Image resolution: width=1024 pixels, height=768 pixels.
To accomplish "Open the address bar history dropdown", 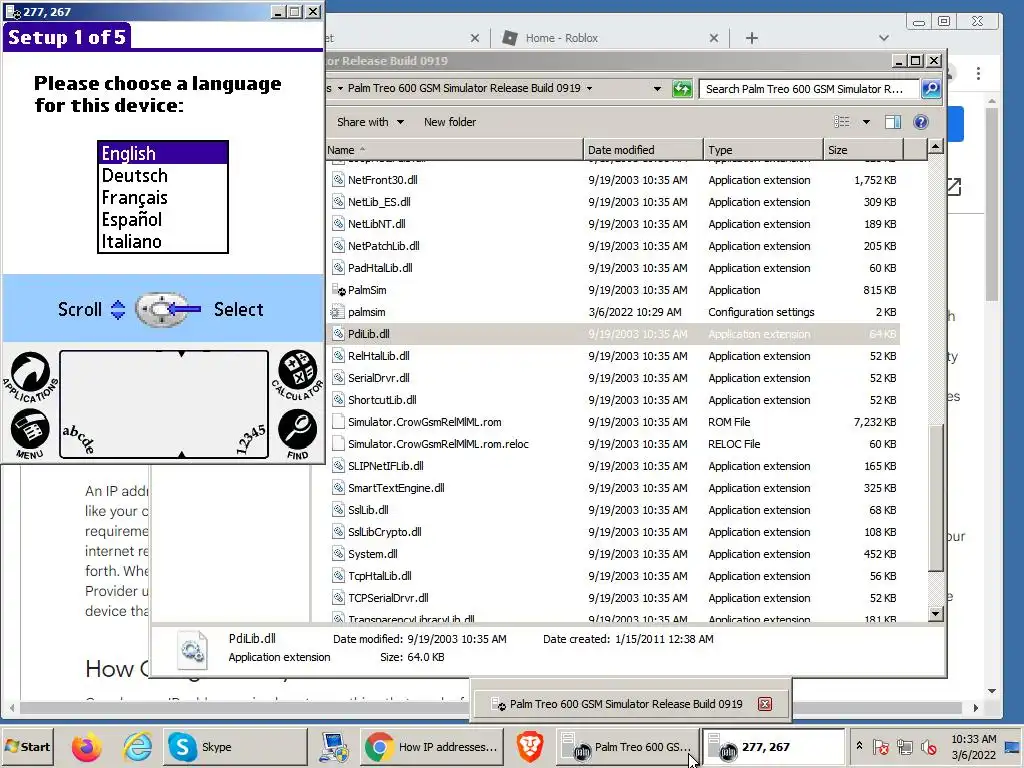I will click(657, 89).
